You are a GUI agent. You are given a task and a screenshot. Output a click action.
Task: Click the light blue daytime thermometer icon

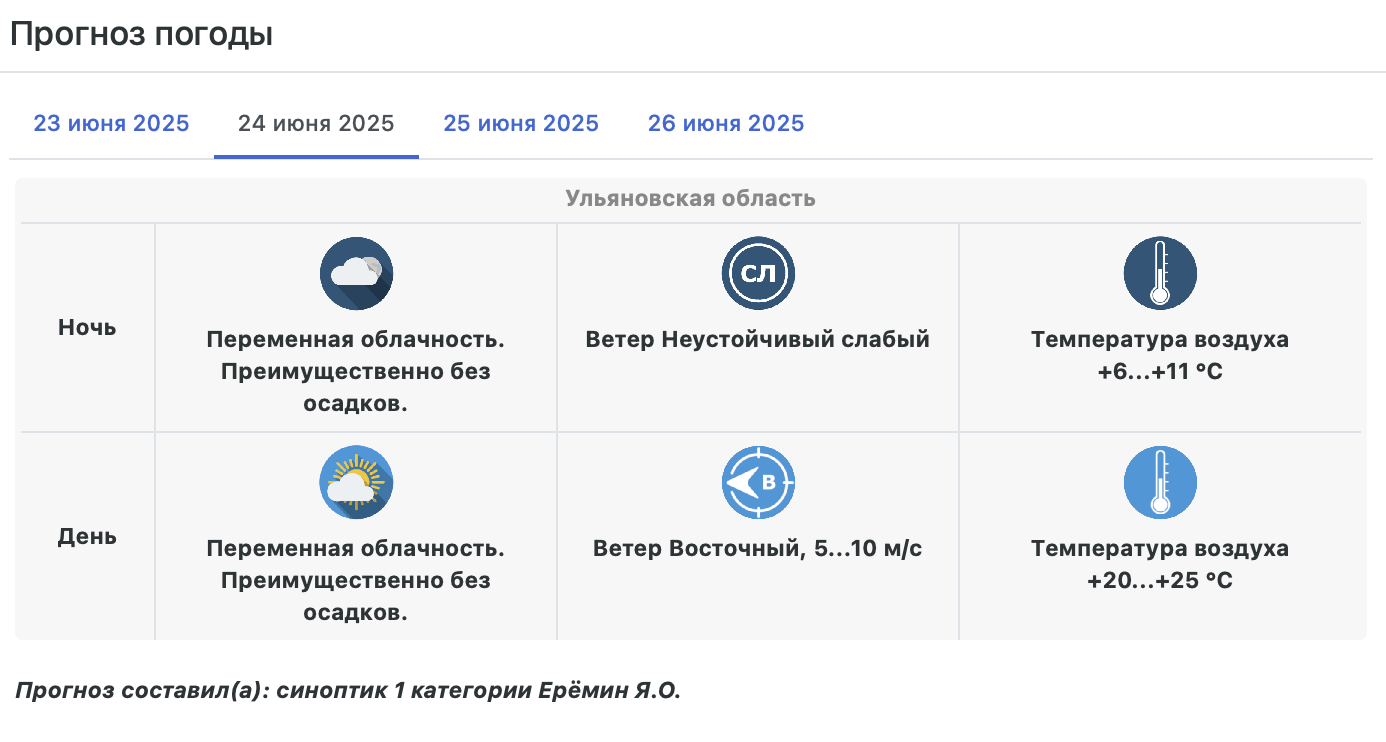pos(1160,482)
